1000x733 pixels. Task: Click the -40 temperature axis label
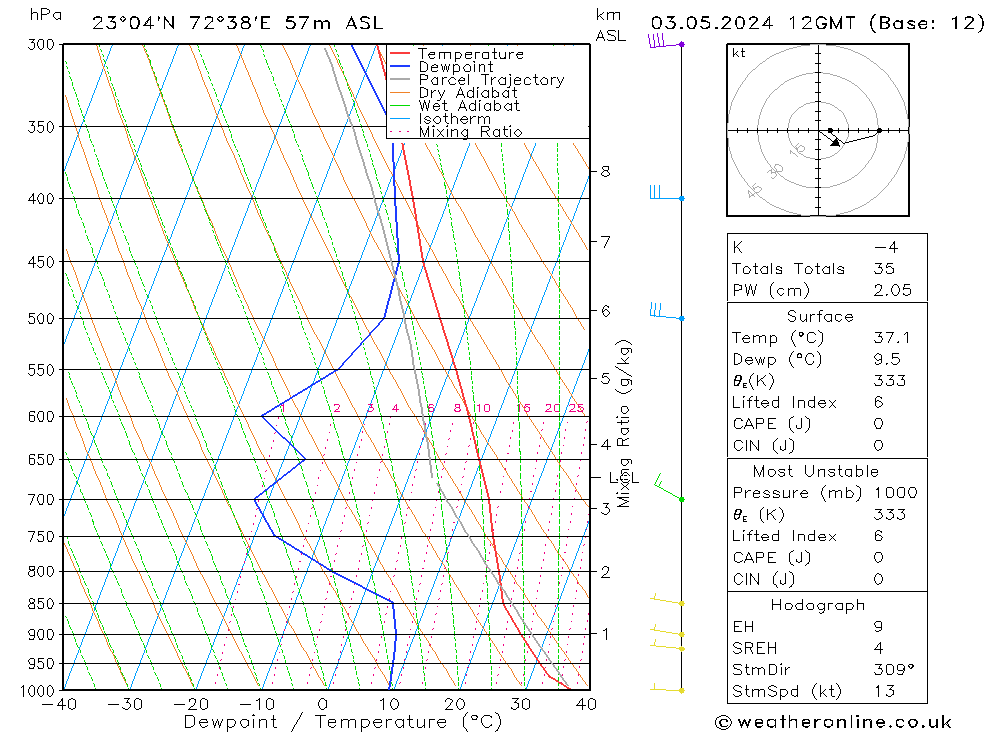[59, 704]
